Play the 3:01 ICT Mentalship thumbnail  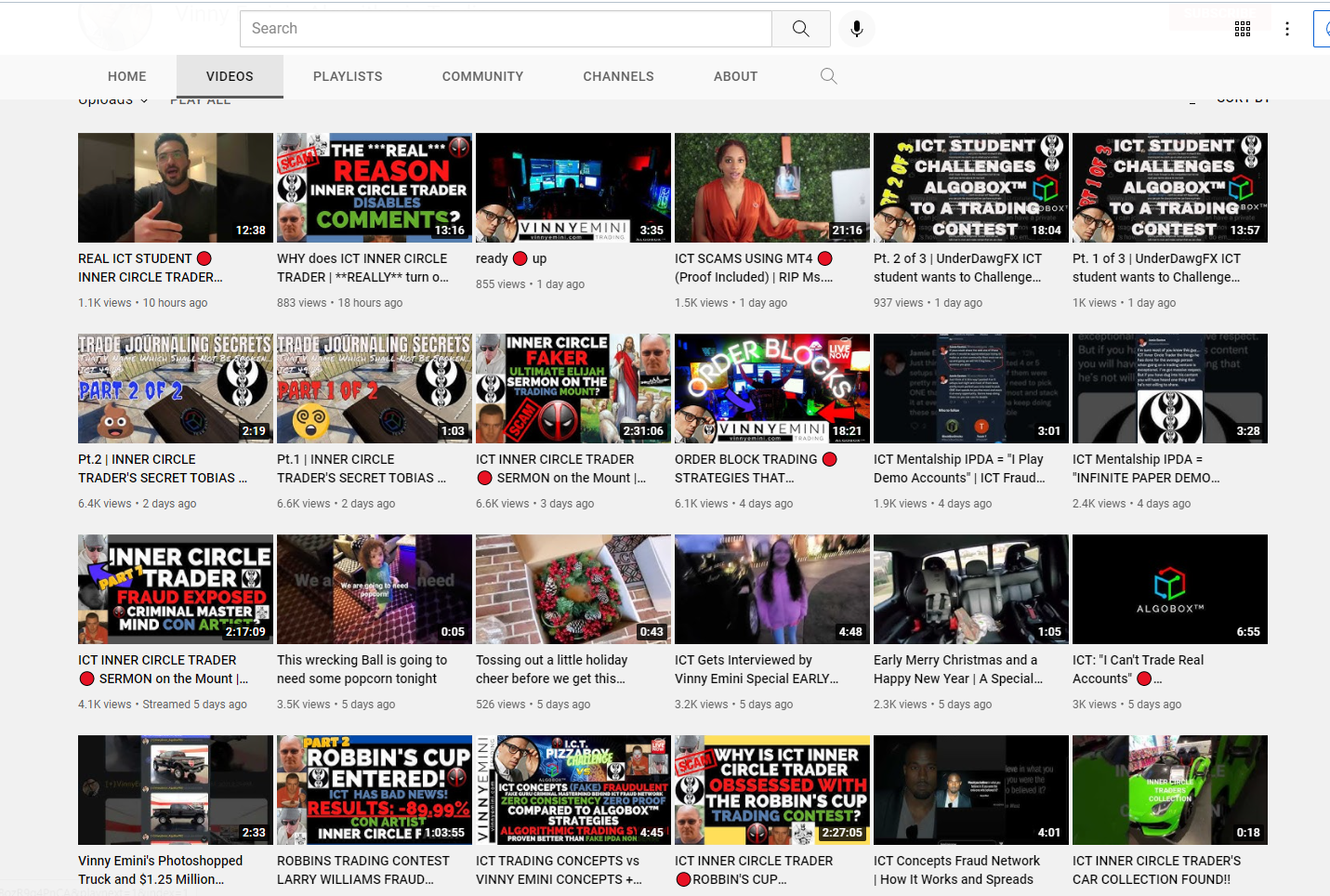(971, 389)
